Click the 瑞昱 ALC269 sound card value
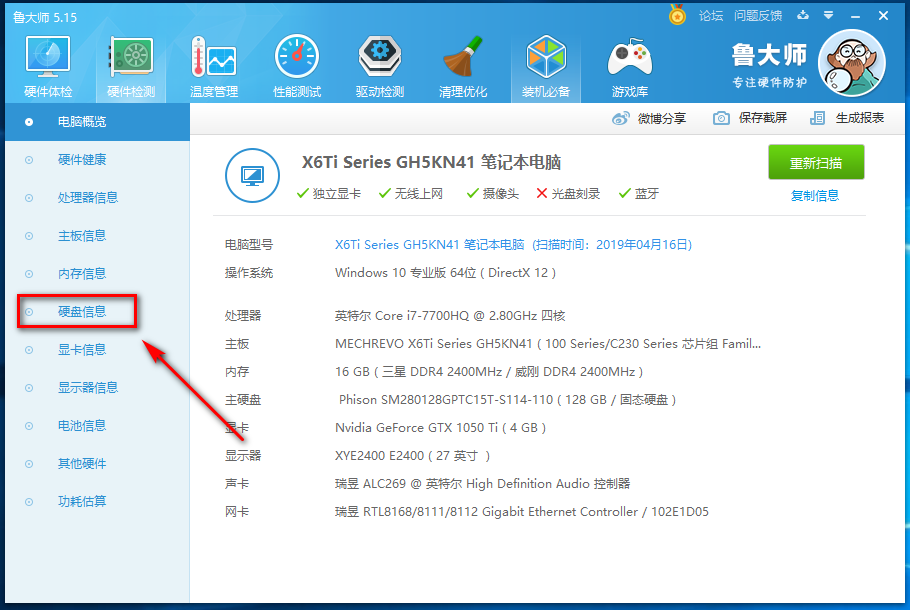This screenshot has height=610, width=910. coord(482,483)
